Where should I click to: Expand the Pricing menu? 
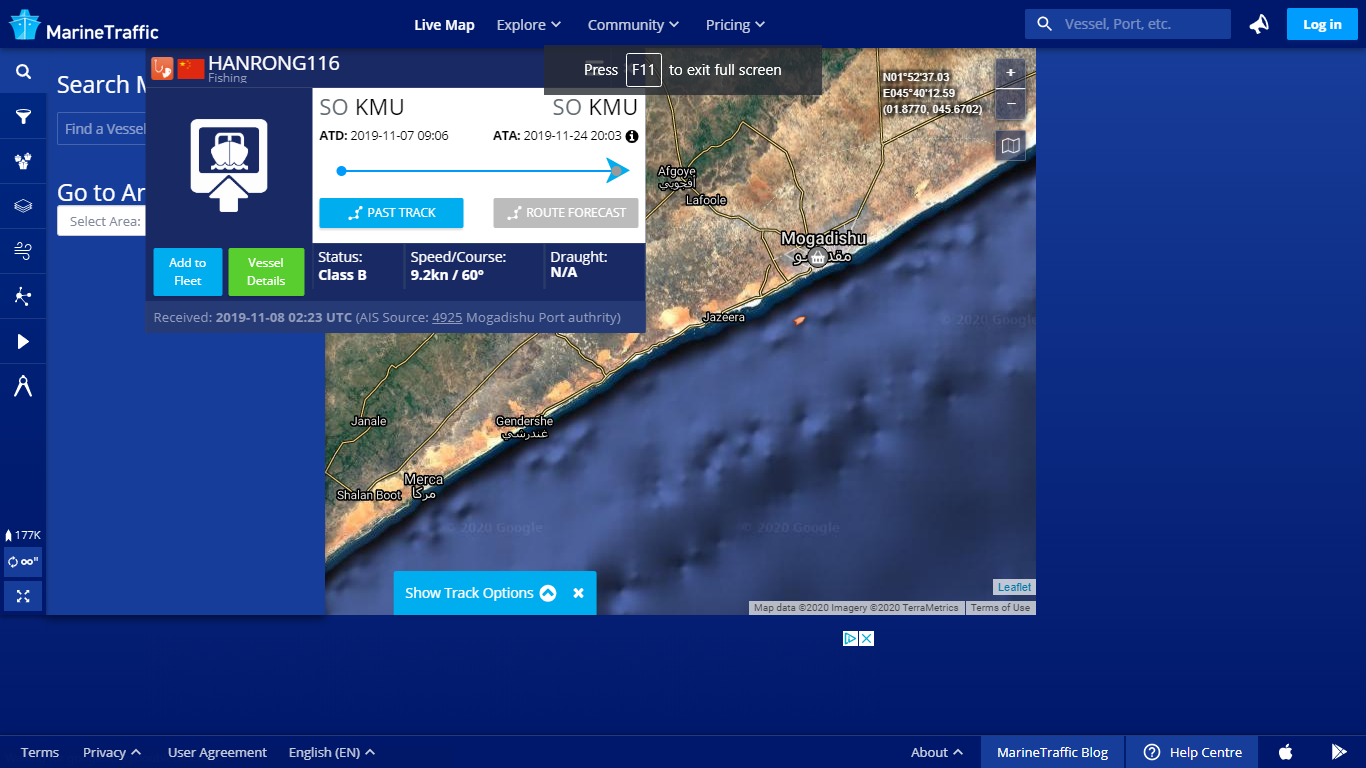pos(735,25)
